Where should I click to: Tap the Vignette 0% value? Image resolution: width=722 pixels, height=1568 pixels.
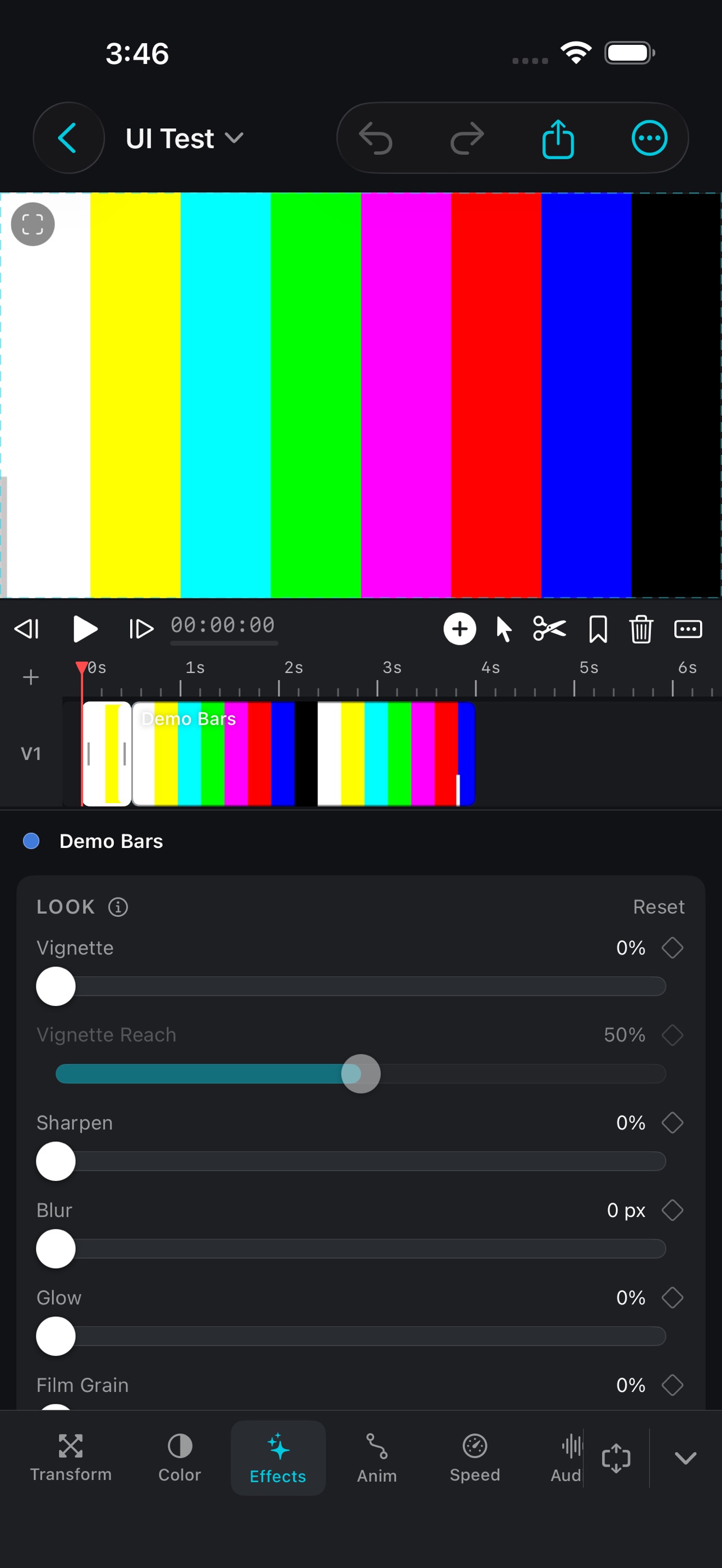[631, 948]
